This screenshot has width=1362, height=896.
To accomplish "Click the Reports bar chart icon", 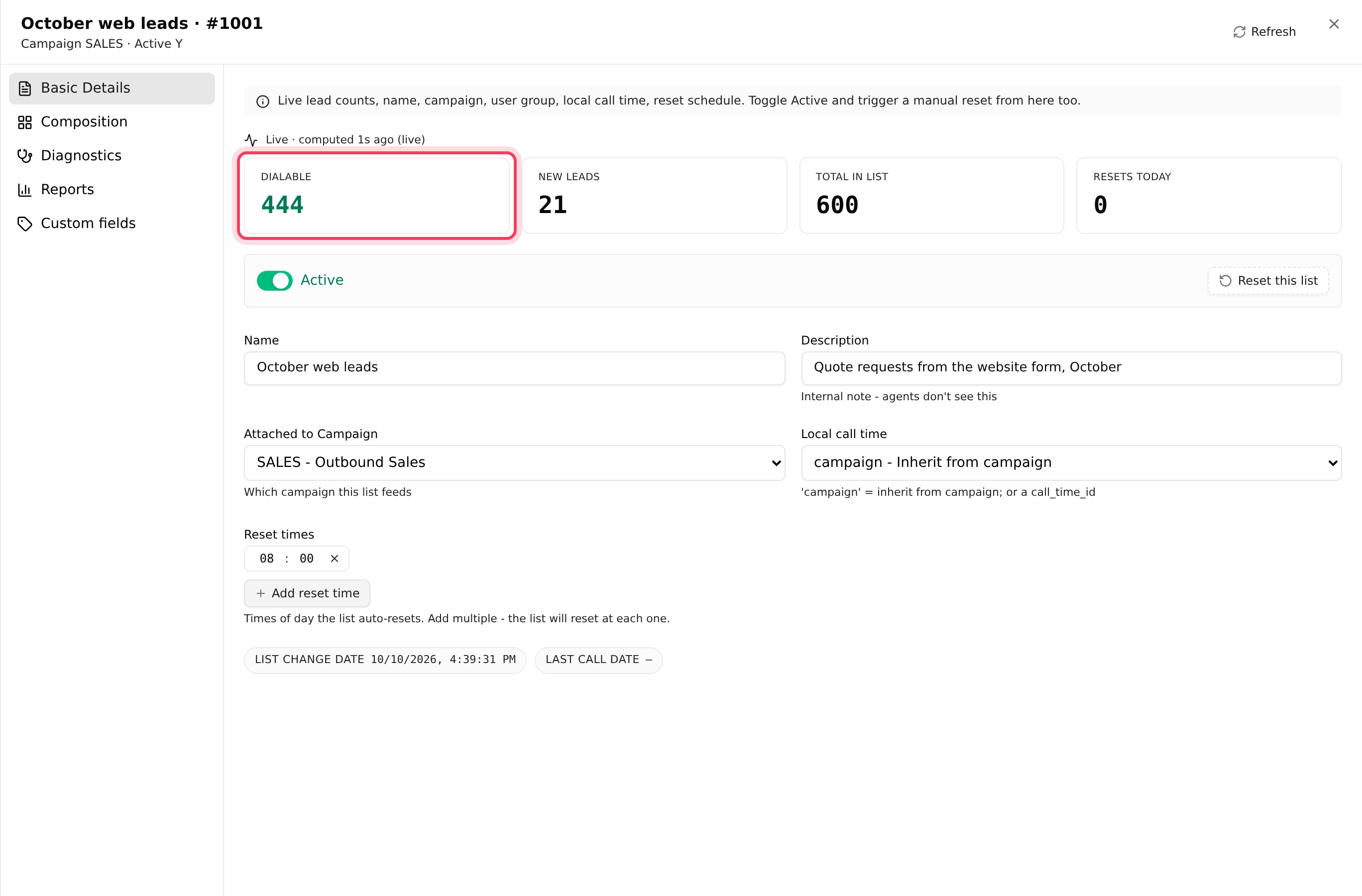I will click(x=24, y=189).
